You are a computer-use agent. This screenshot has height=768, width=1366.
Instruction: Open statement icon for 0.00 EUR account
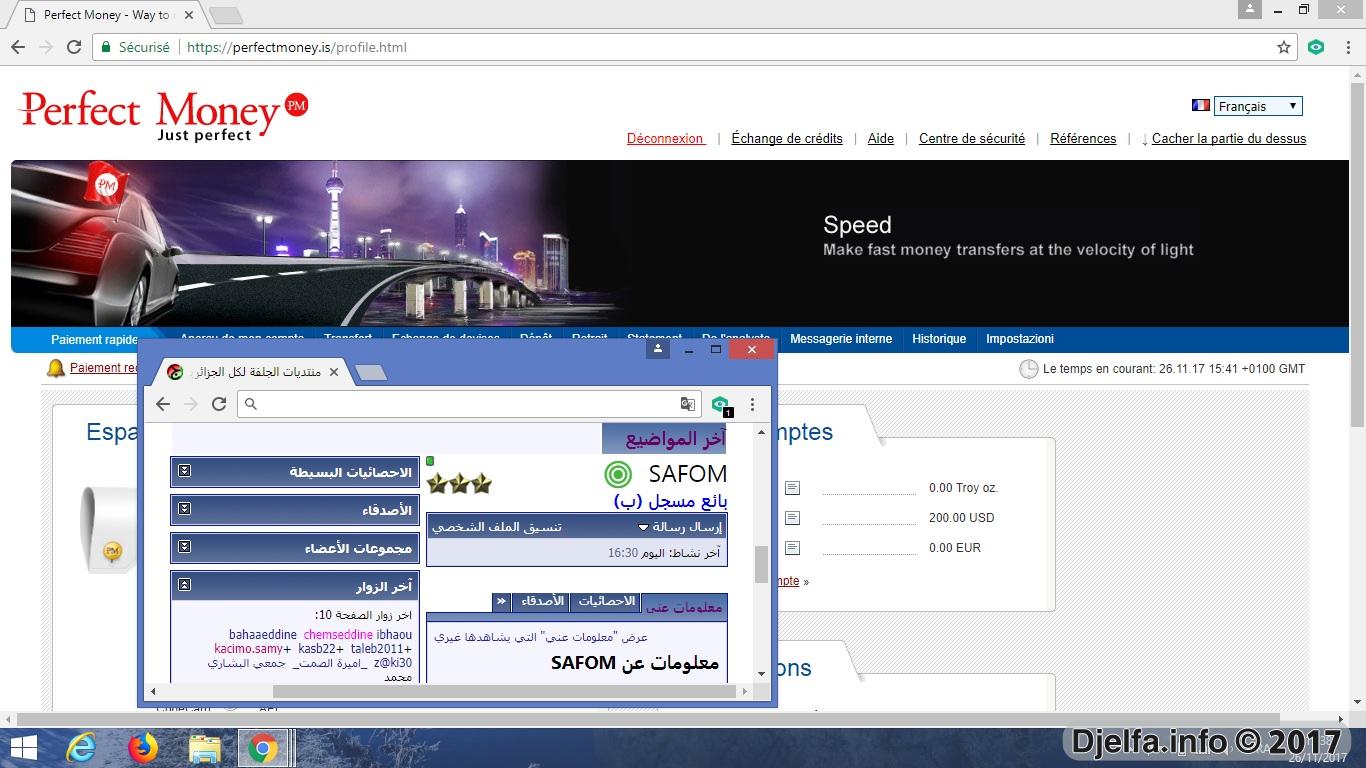pos(792,548)
